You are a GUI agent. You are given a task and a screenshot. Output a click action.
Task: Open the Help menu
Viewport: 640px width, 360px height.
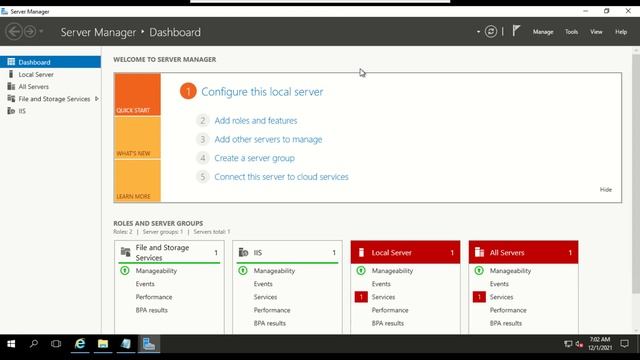pyautogui.click(x=621, y=32)
